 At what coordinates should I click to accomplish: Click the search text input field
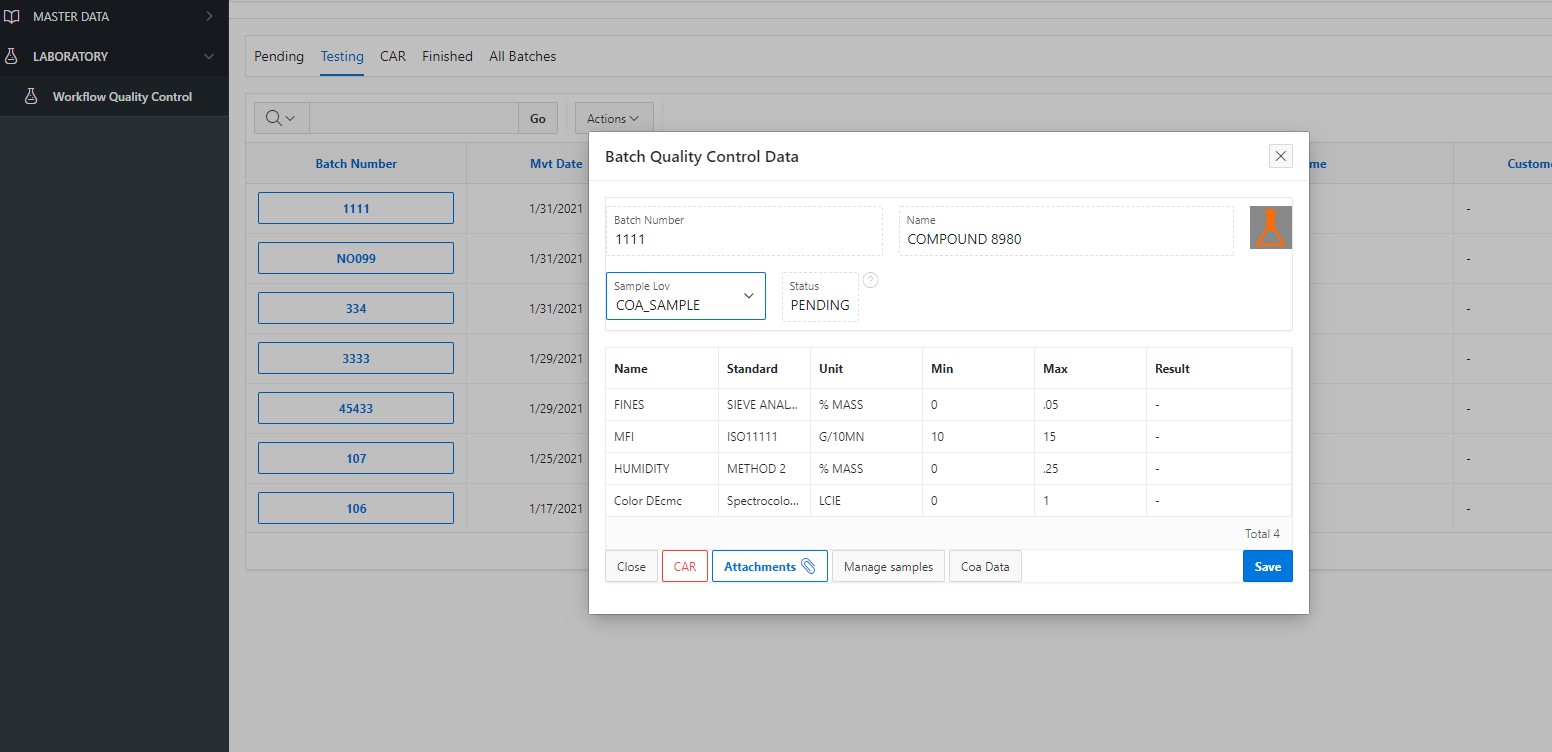[413, 118]
